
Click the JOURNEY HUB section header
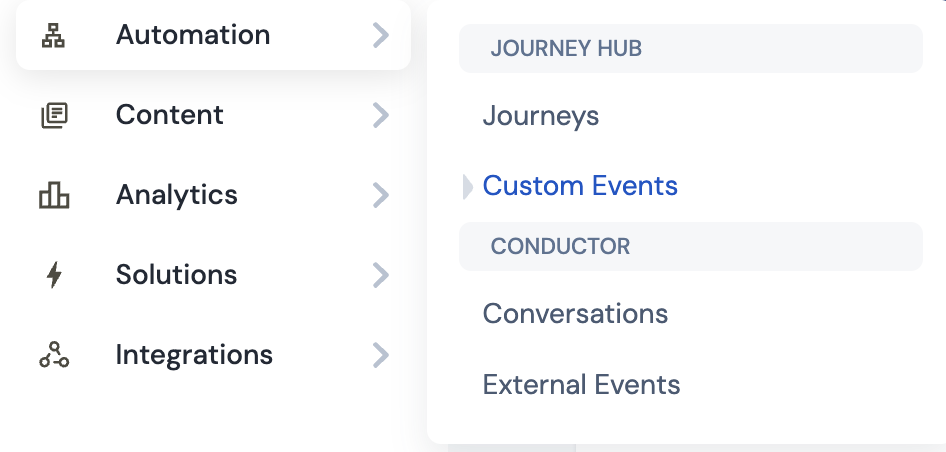point(691,48)
